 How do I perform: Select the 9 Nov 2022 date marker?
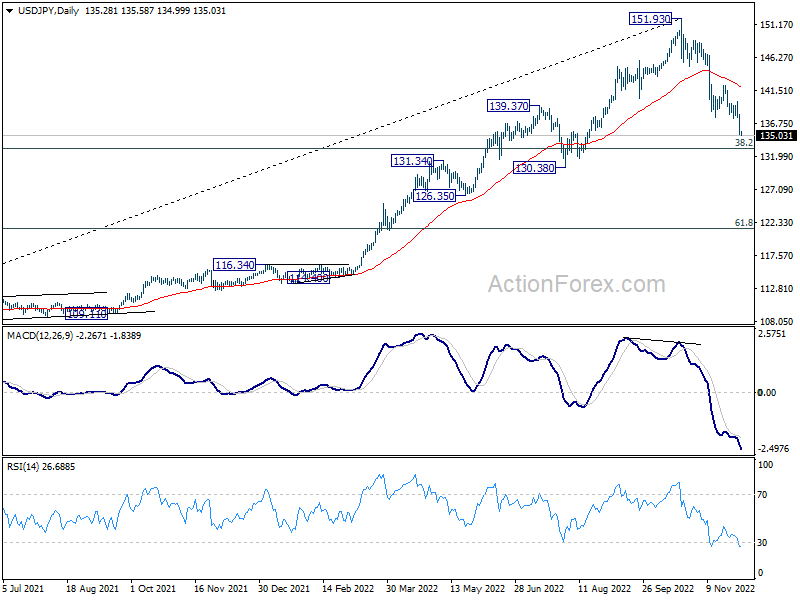(730, 588)
